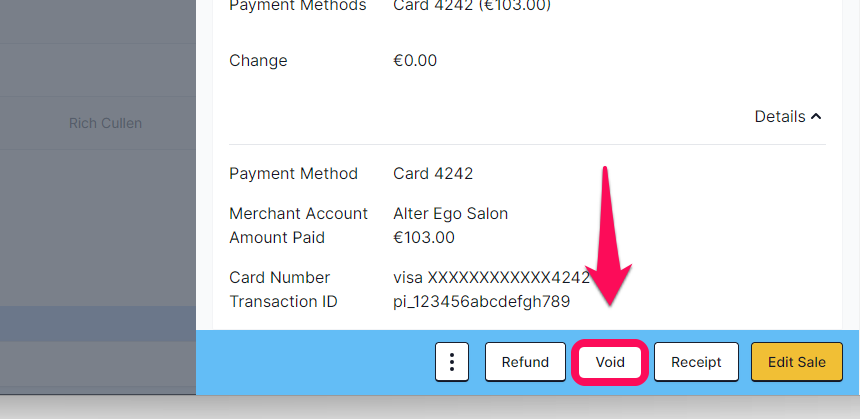The width and height of the screenshot is (860, 419).
Task: Click the Transaction ID label
Action: pyautogui.click(x=283, y=302)
